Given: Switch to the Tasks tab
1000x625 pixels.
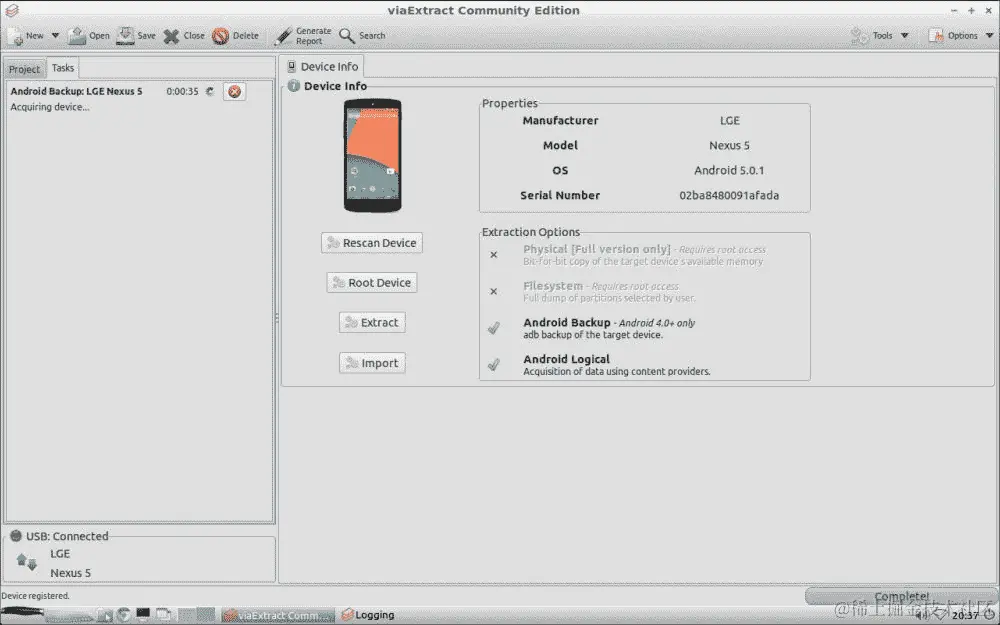Looking at the screenshot, I should pyautogui.click(x=62, y=68).
